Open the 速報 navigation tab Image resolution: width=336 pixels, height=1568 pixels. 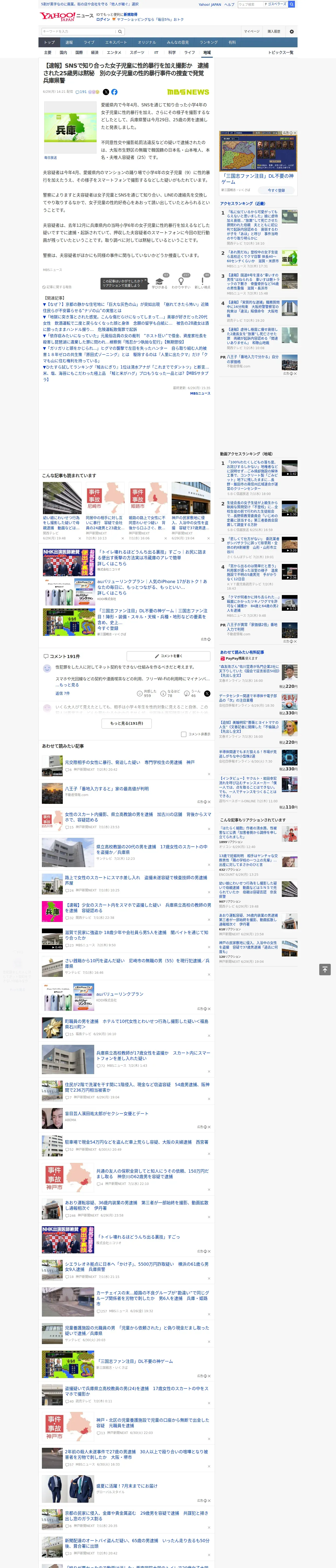click(x=69, y=43)
